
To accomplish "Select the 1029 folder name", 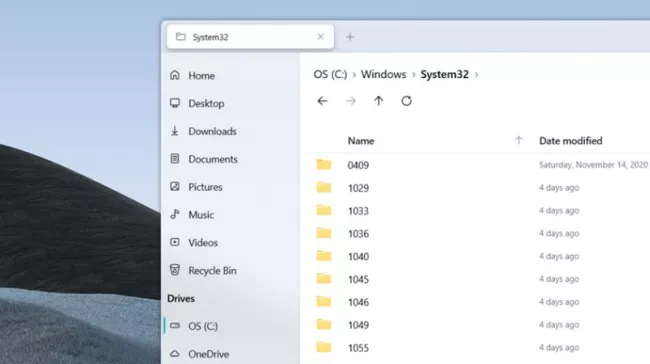I will coord(358,188).
